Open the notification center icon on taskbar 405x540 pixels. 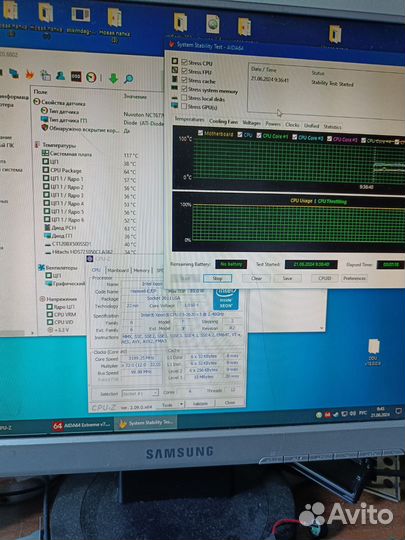(398, 411)
